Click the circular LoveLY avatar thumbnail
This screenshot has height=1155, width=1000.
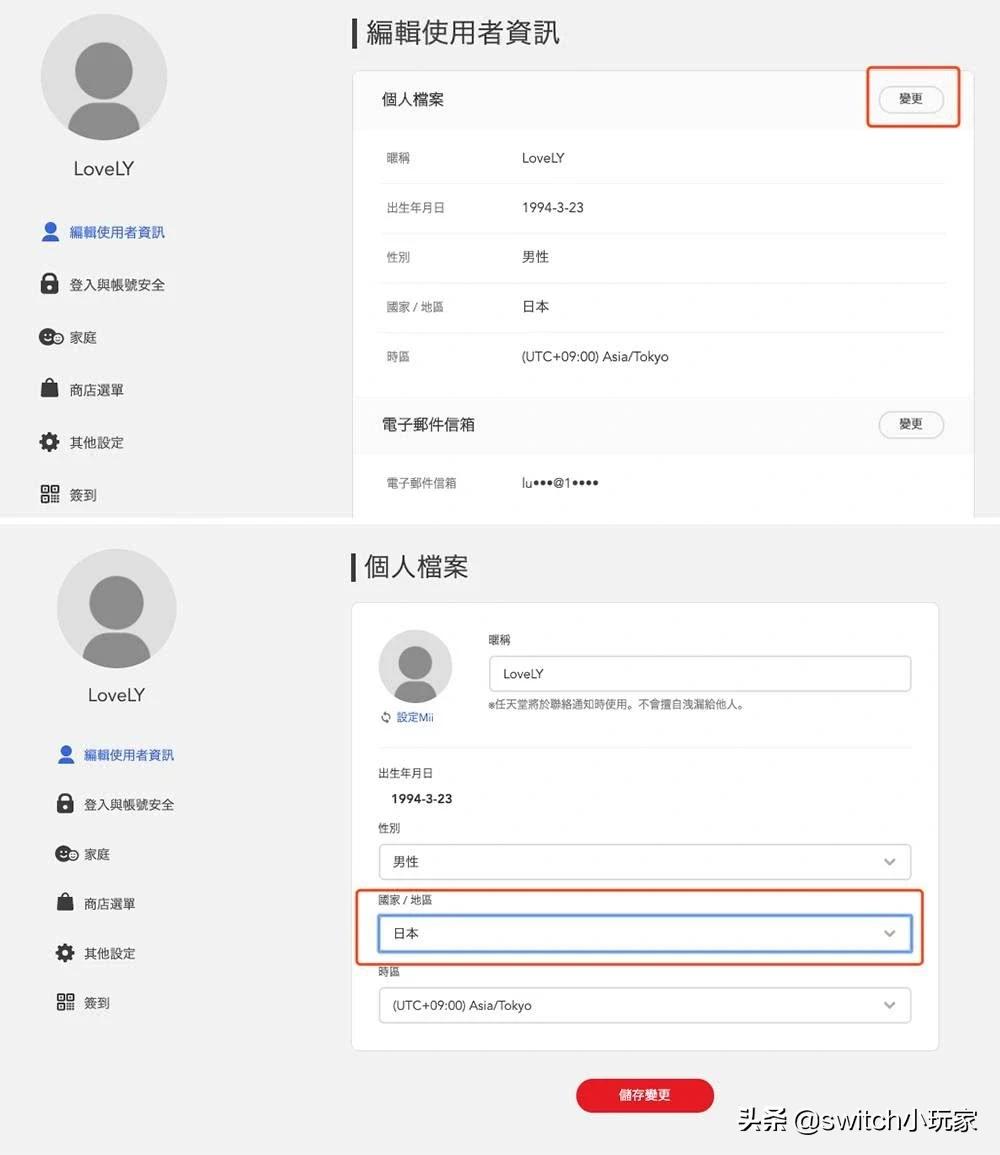pos(103,77)
